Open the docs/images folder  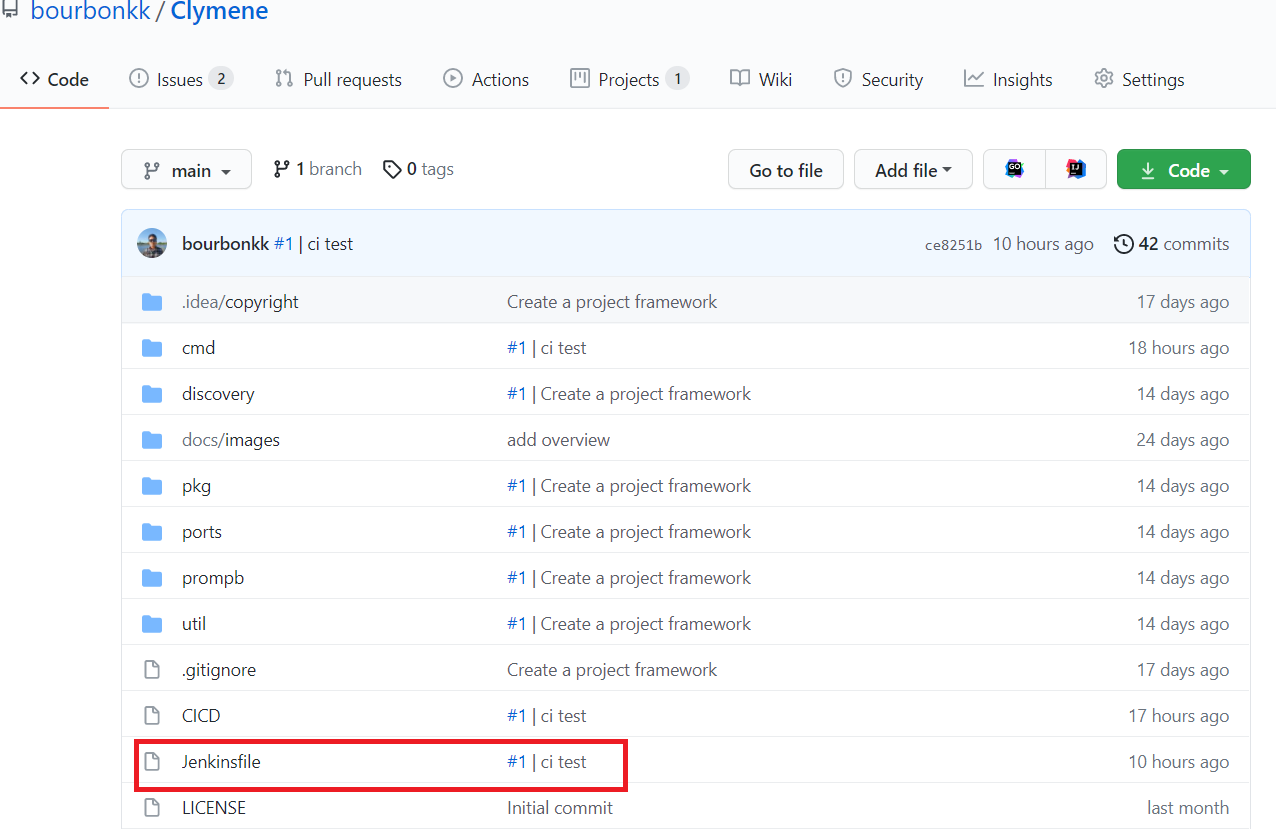click(x=231, y=440)
